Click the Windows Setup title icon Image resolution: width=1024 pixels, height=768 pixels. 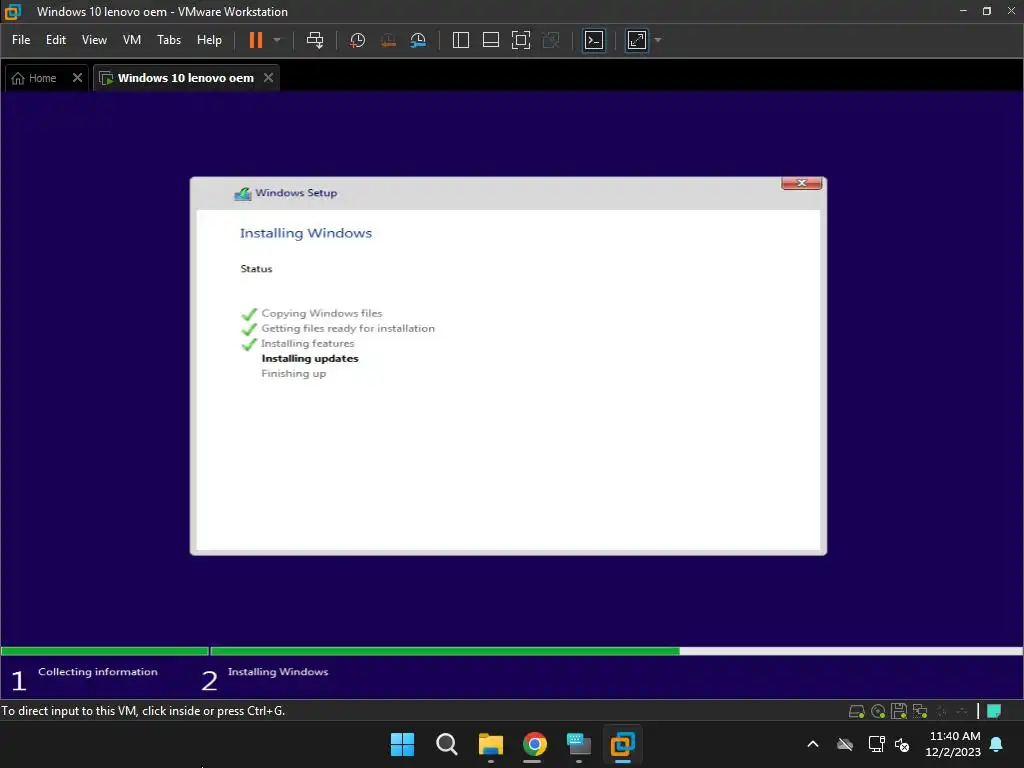243,193
